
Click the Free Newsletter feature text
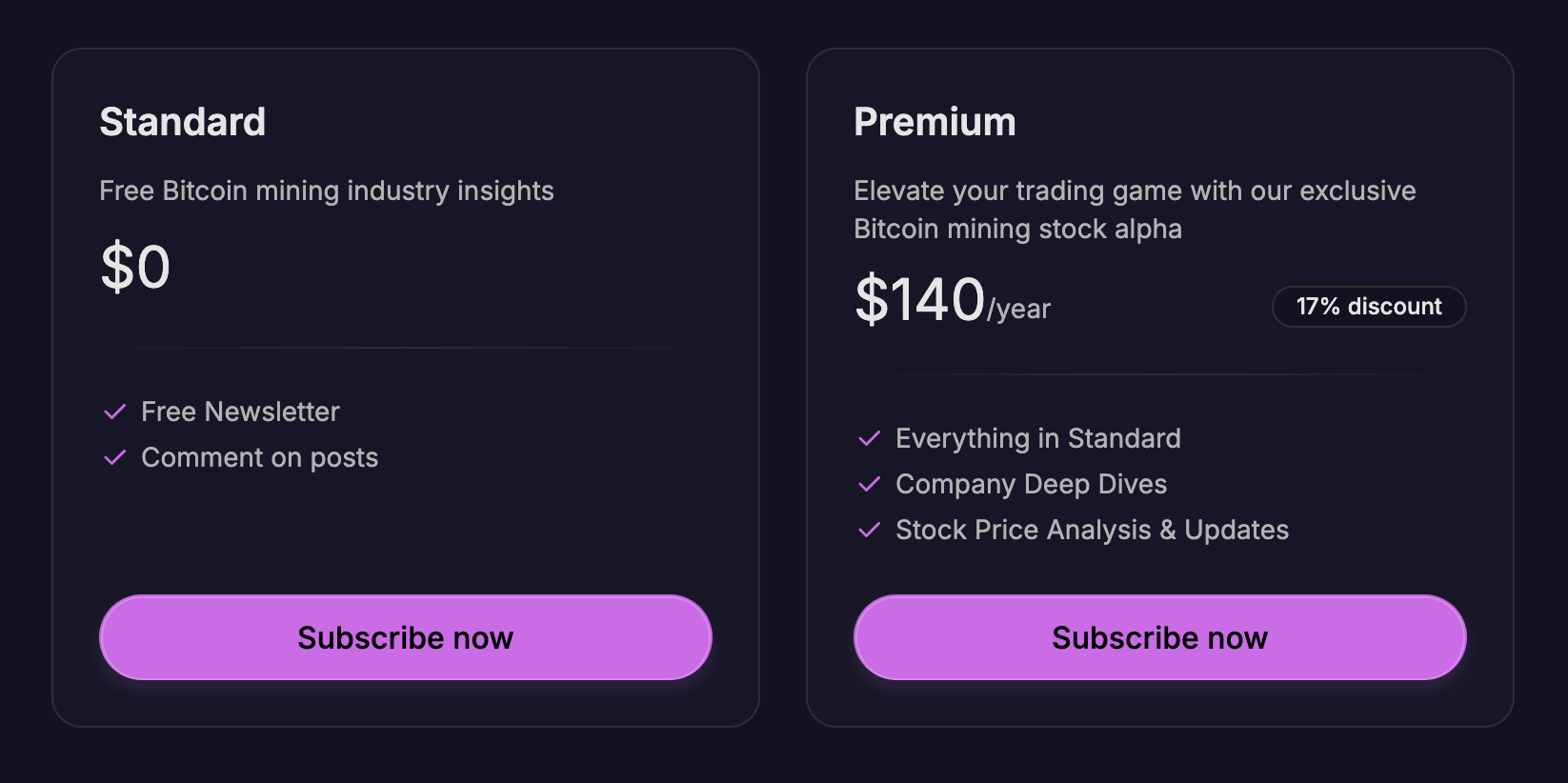point(240,412)
